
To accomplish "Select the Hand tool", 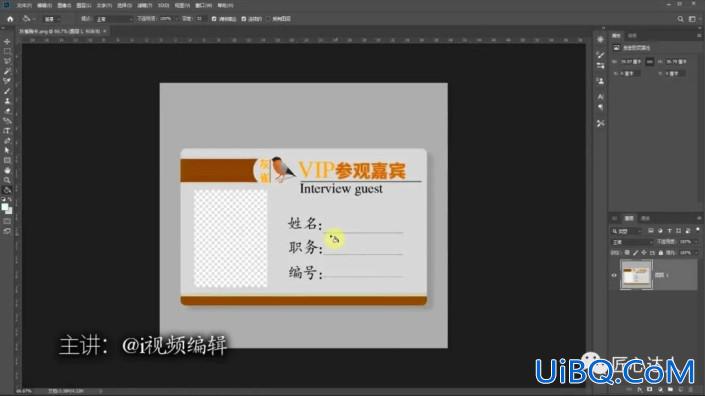I will (x=7, y=170).
